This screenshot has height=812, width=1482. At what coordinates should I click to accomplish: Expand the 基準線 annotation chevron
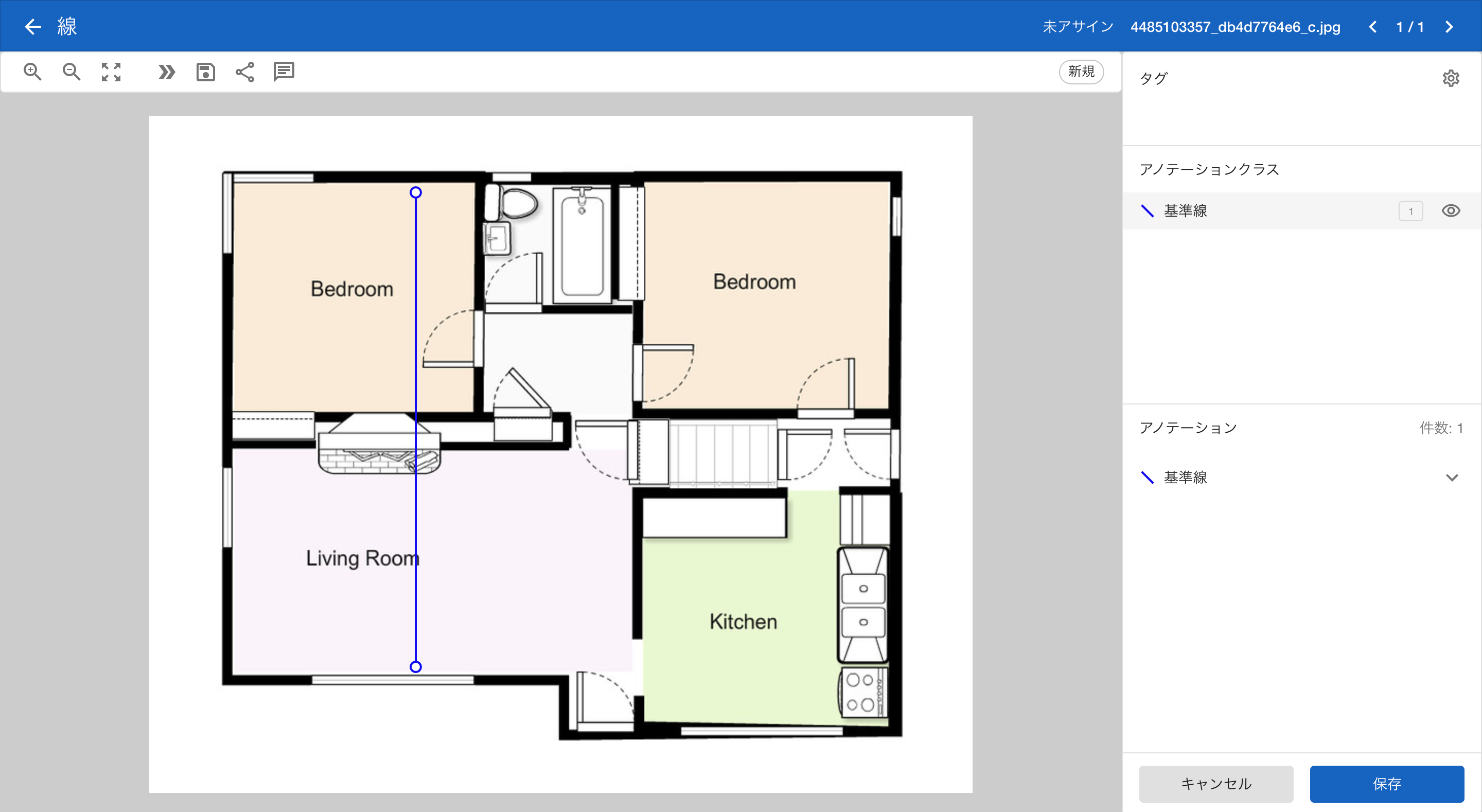tap(1452, 478)
